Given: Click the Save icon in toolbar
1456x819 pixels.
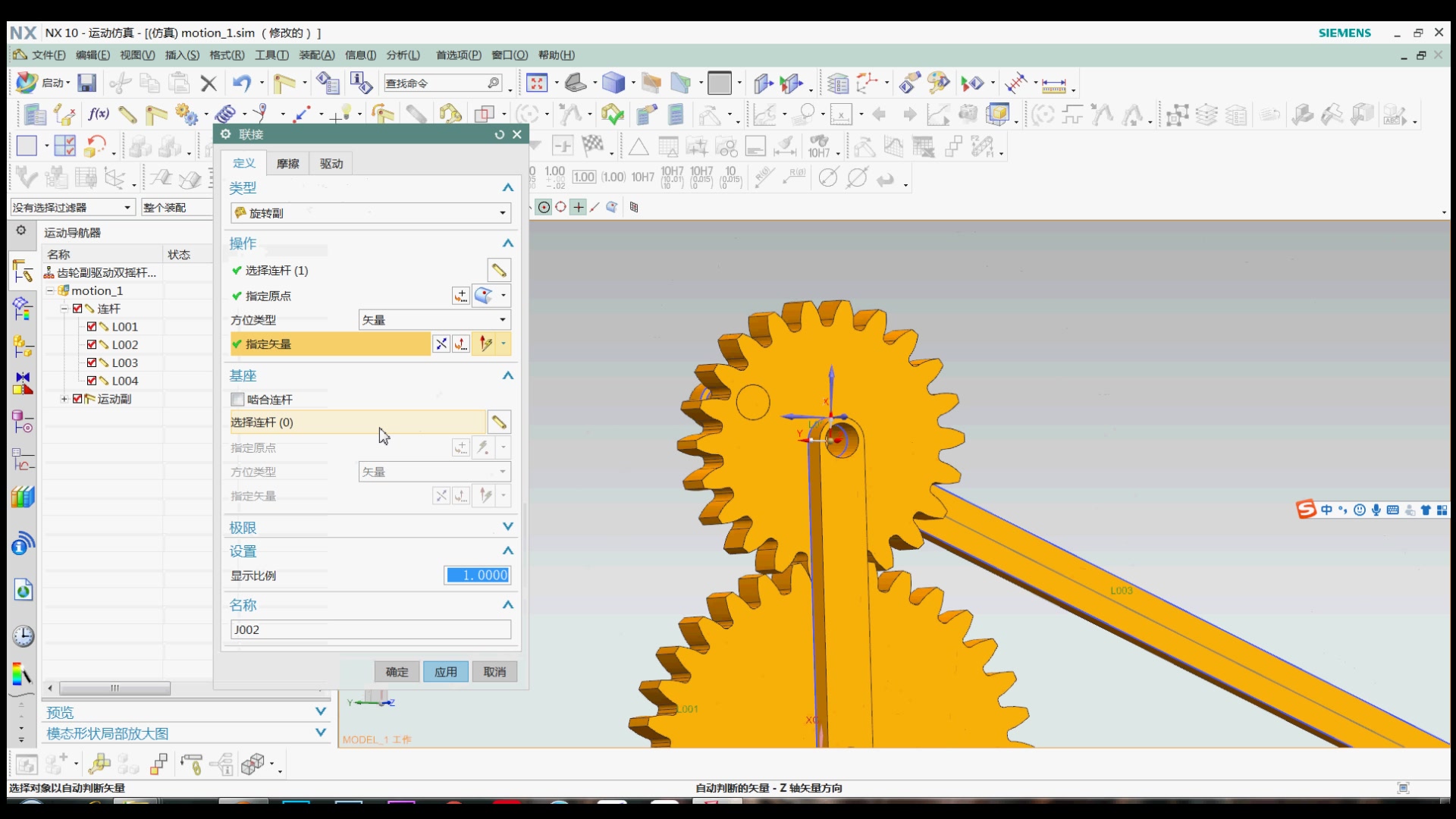Looking at the screenshot, I should (87, 83).
